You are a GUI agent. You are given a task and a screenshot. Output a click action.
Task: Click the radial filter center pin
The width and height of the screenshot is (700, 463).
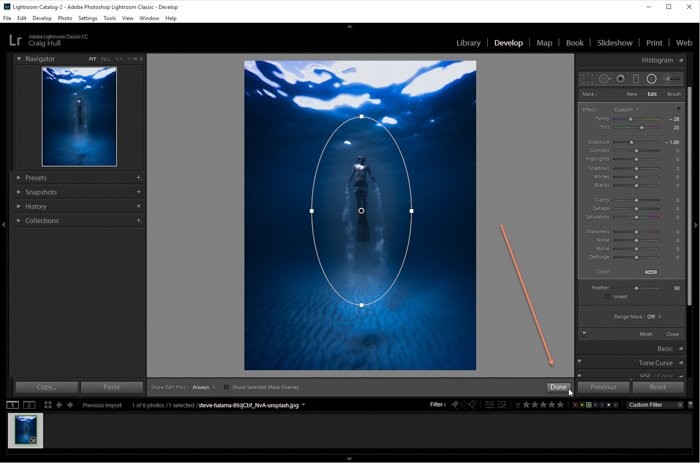(361, 211)
